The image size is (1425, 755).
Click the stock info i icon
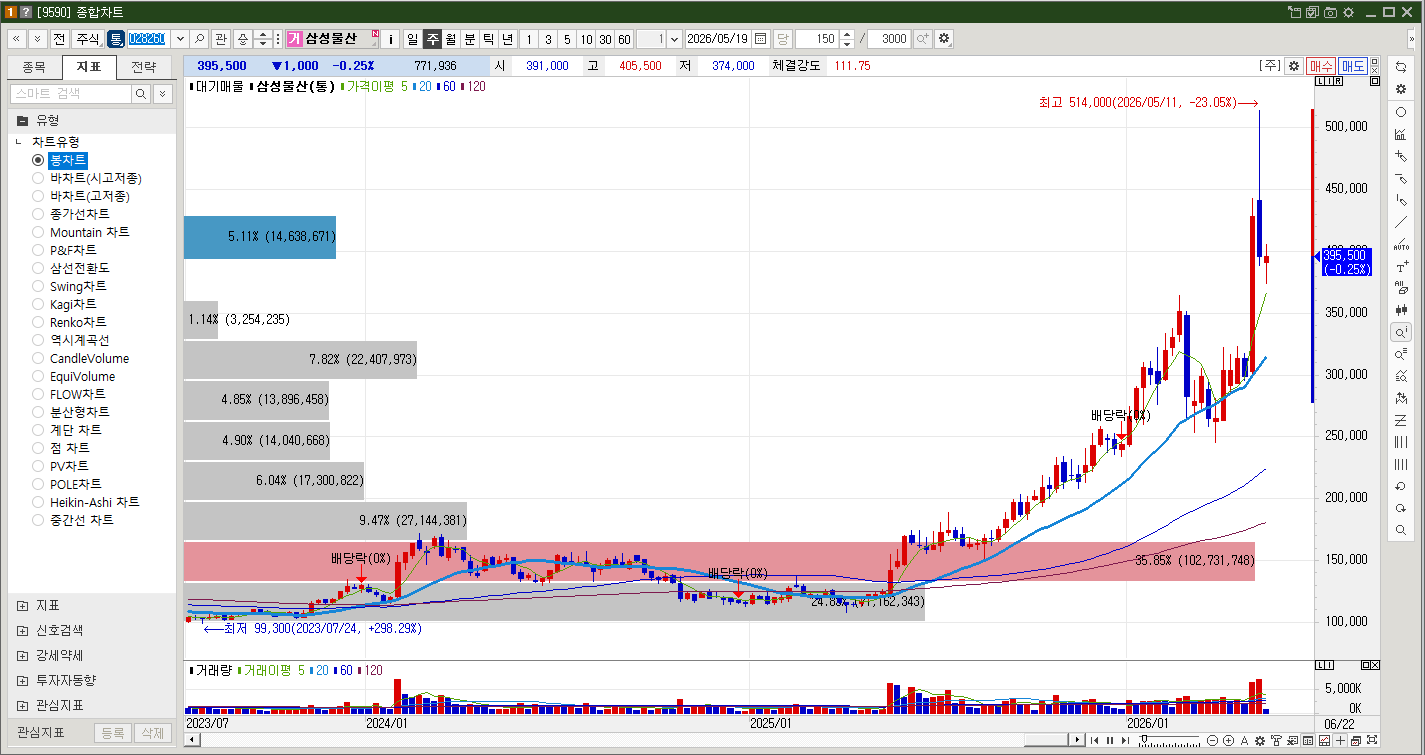[x=391, y=39]
